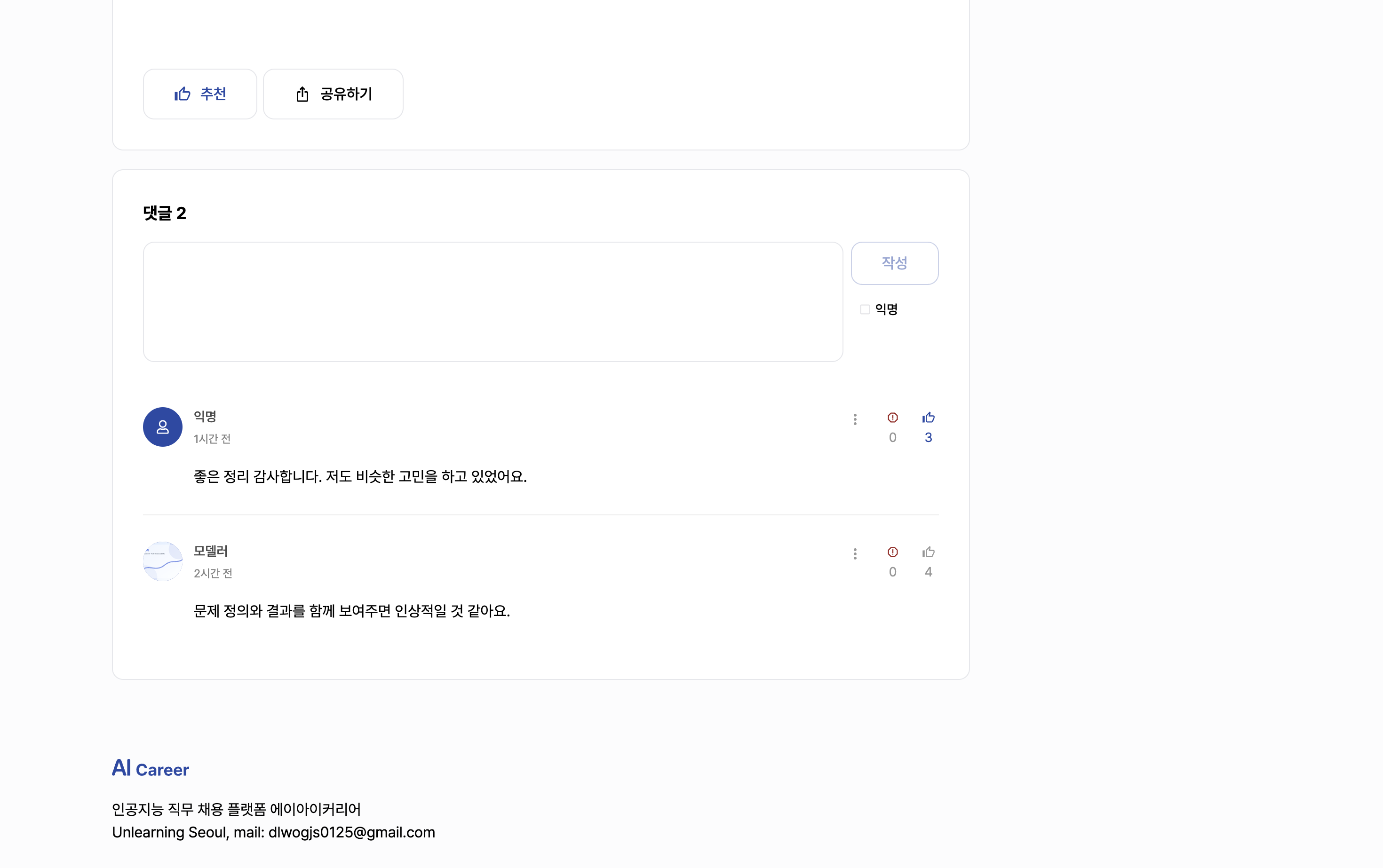The image size is (1383, 868).
Task: Click like count 3 on 익명 comment
Action: pos(928,437)
